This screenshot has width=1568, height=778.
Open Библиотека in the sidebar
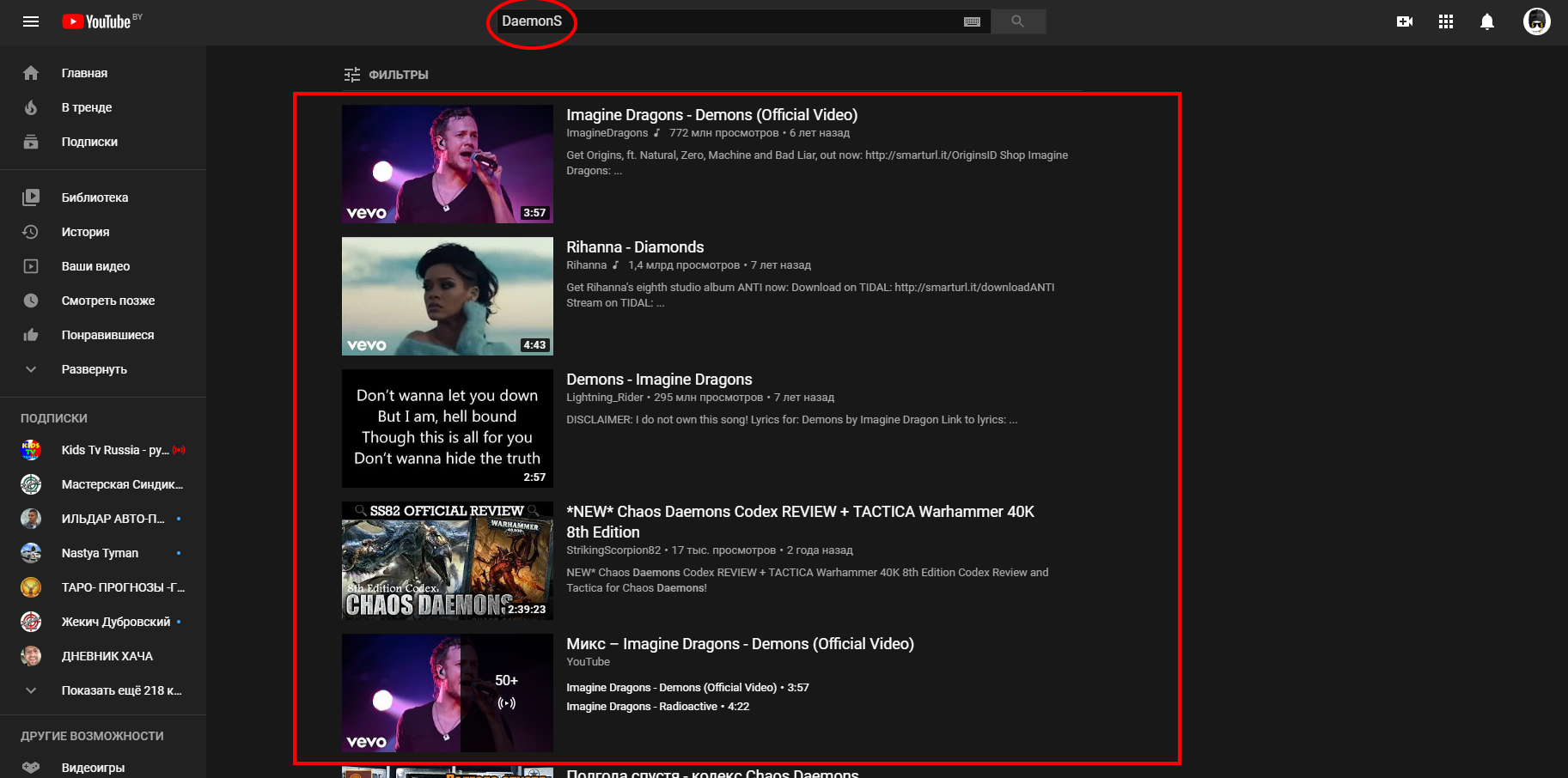pyautogui.click(x=103, y=198)
